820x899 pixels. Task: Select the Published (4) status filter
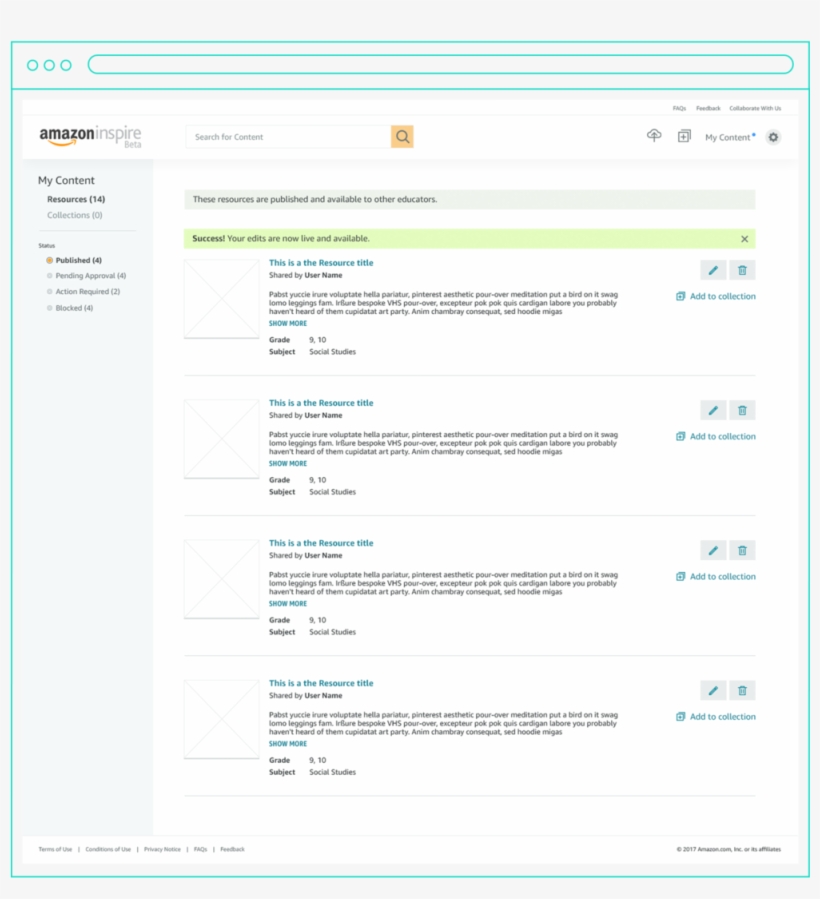point(78,260)
